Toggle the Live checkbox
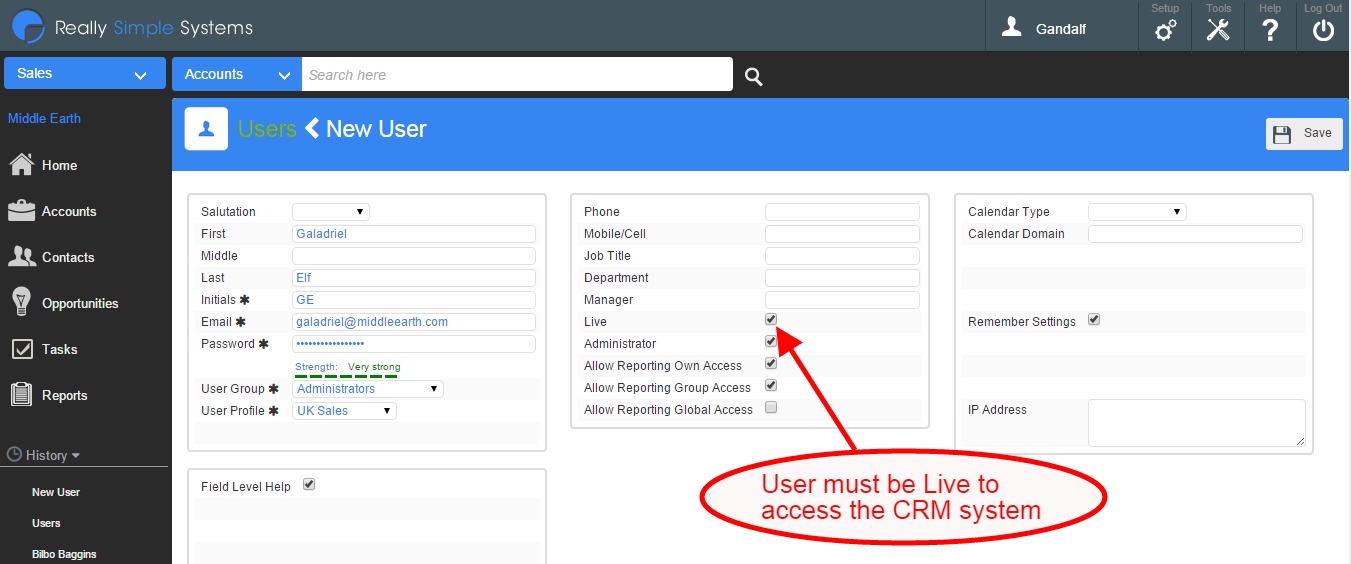 771,320
